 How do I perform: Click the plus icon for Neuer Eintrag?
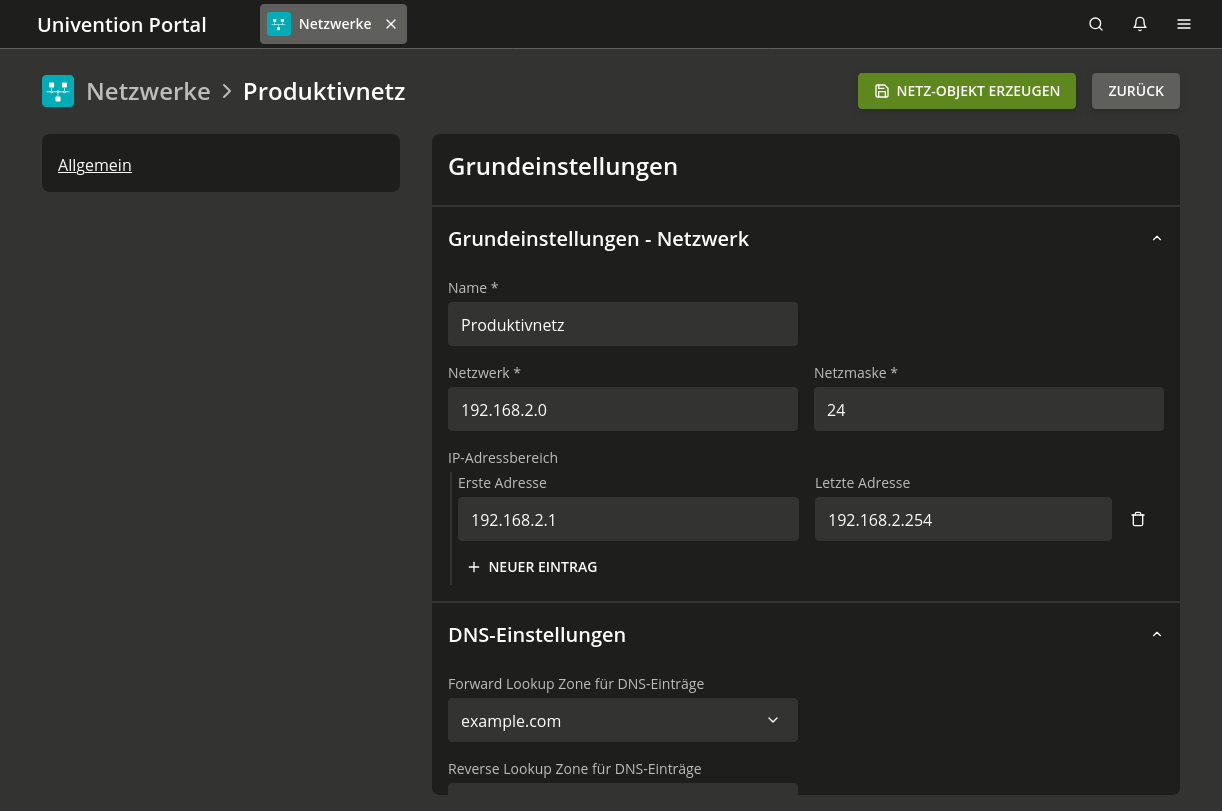(474, 567)
